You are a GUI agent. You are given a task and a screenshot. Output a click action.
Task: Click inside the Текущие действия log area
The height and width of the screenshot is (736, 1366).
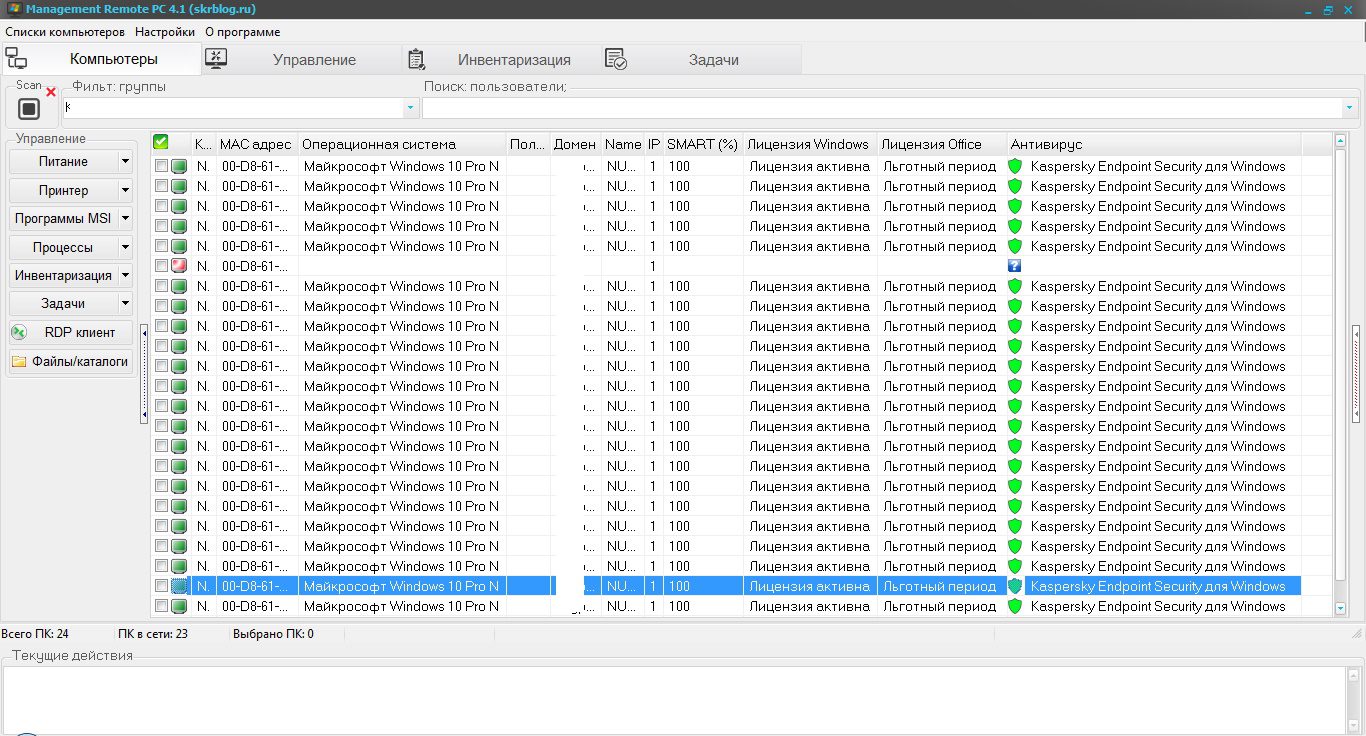pos(674,700)
